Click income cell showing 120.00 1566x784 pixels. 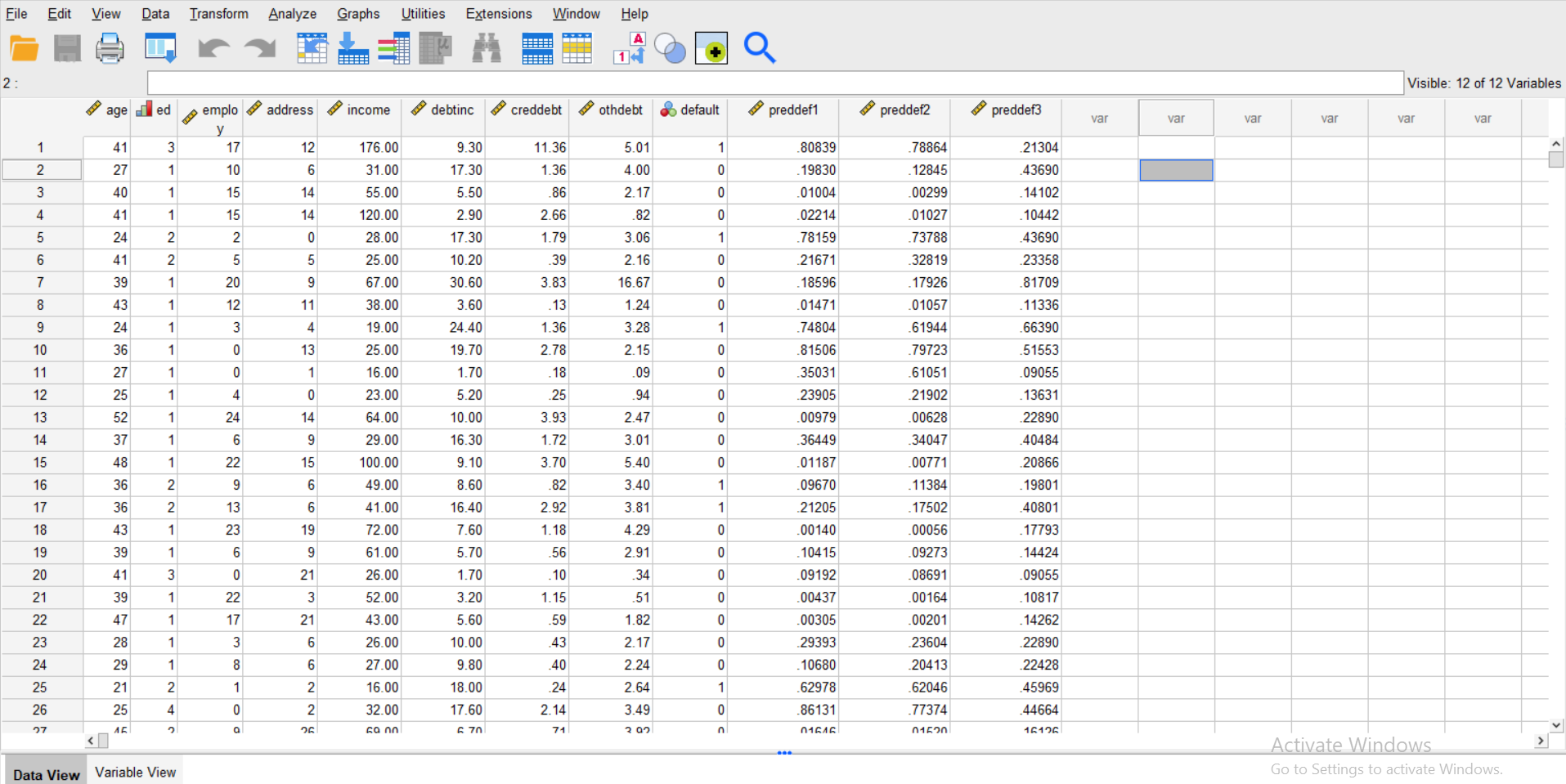tap(360, 215)
